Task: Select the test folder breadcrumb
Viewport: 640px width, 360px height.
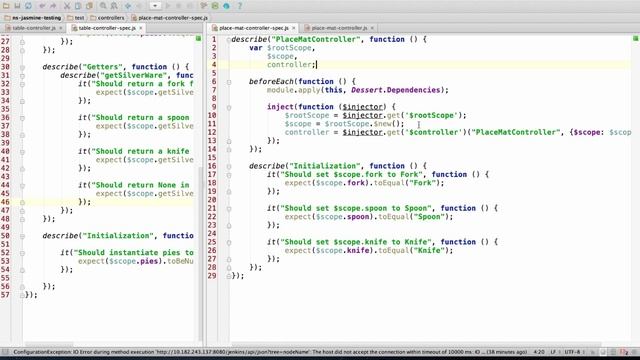Action: pyautogui.click(x=76, y=18)
